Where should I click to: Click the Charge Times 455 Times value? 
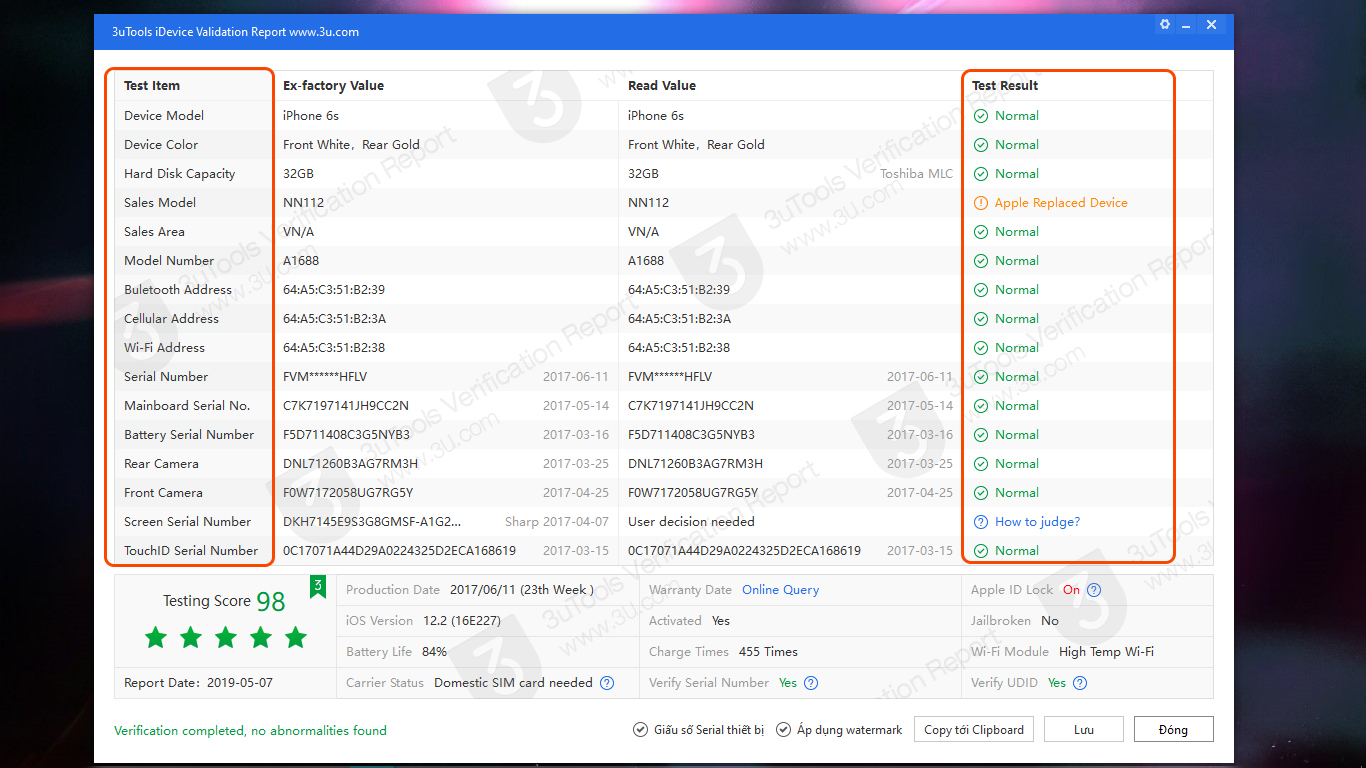coord(768,652)
